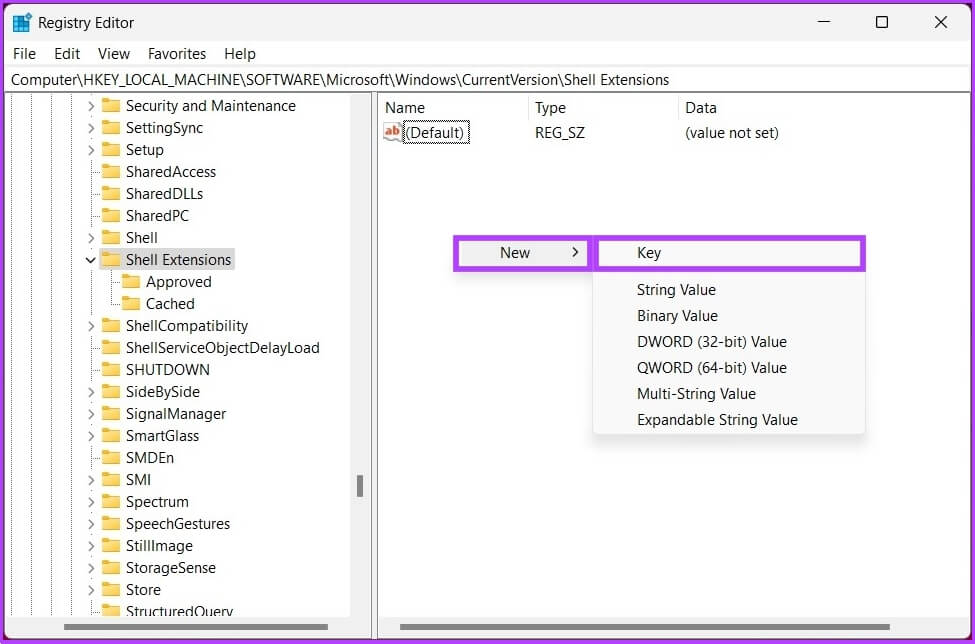Click the SharedPC folder icon
This screenshot has height=644, width=975.
(x=111, y=216)
